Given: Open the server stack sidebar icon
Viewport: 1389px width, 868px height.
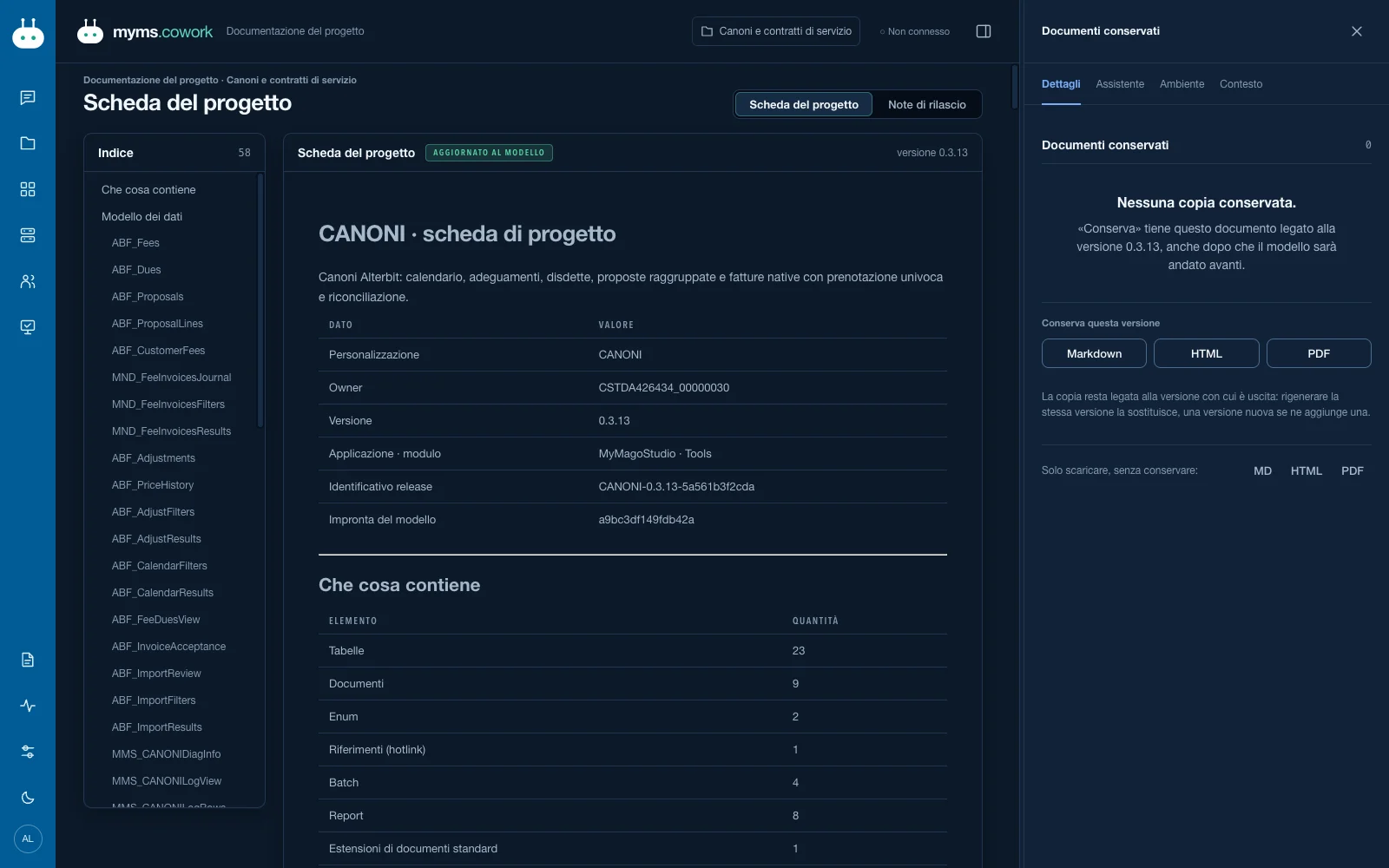Looking at the screenshot, I should [28, 235].
